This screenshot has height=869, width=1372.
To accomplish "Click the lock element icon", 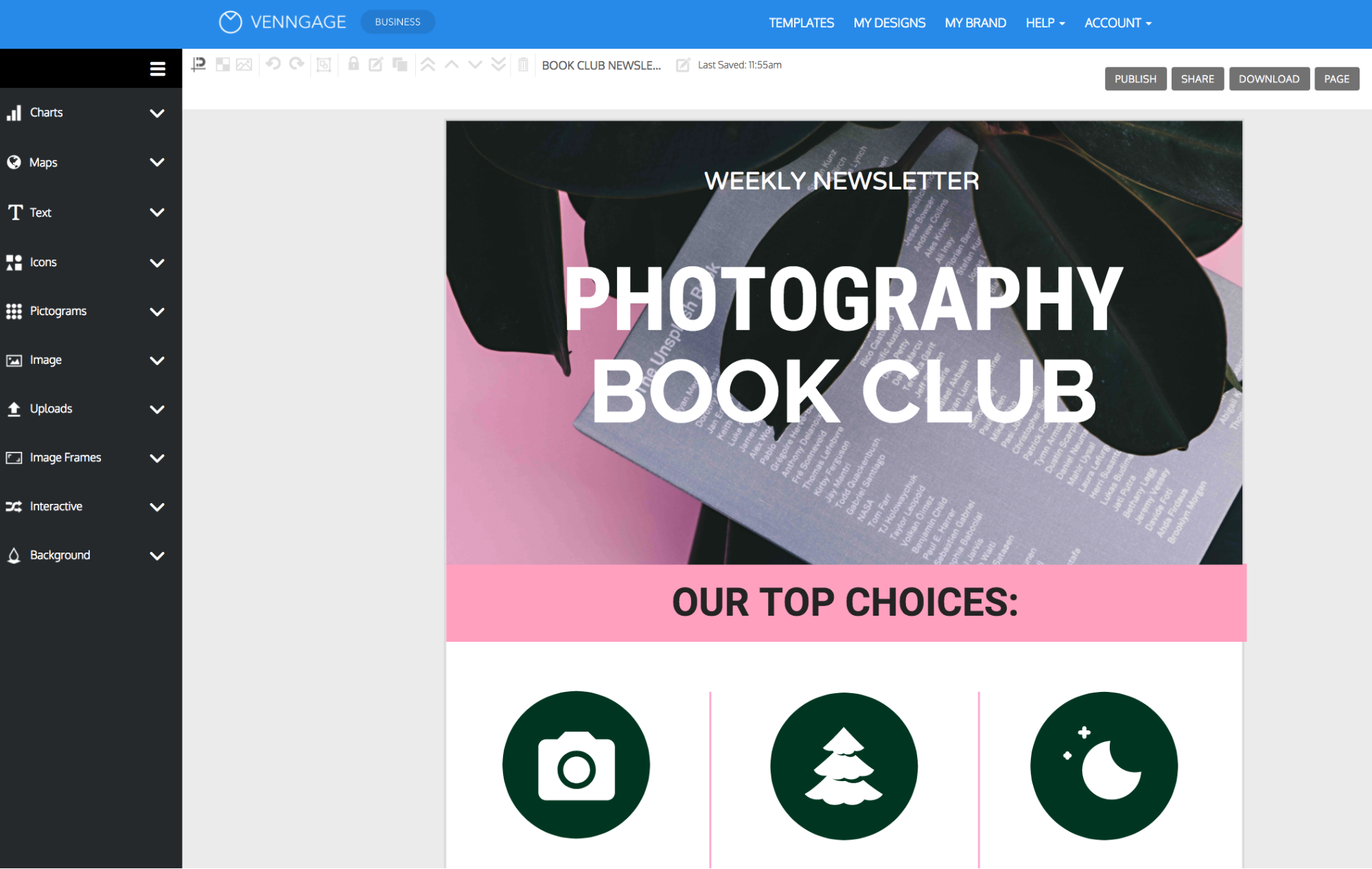I will point(354,64).
